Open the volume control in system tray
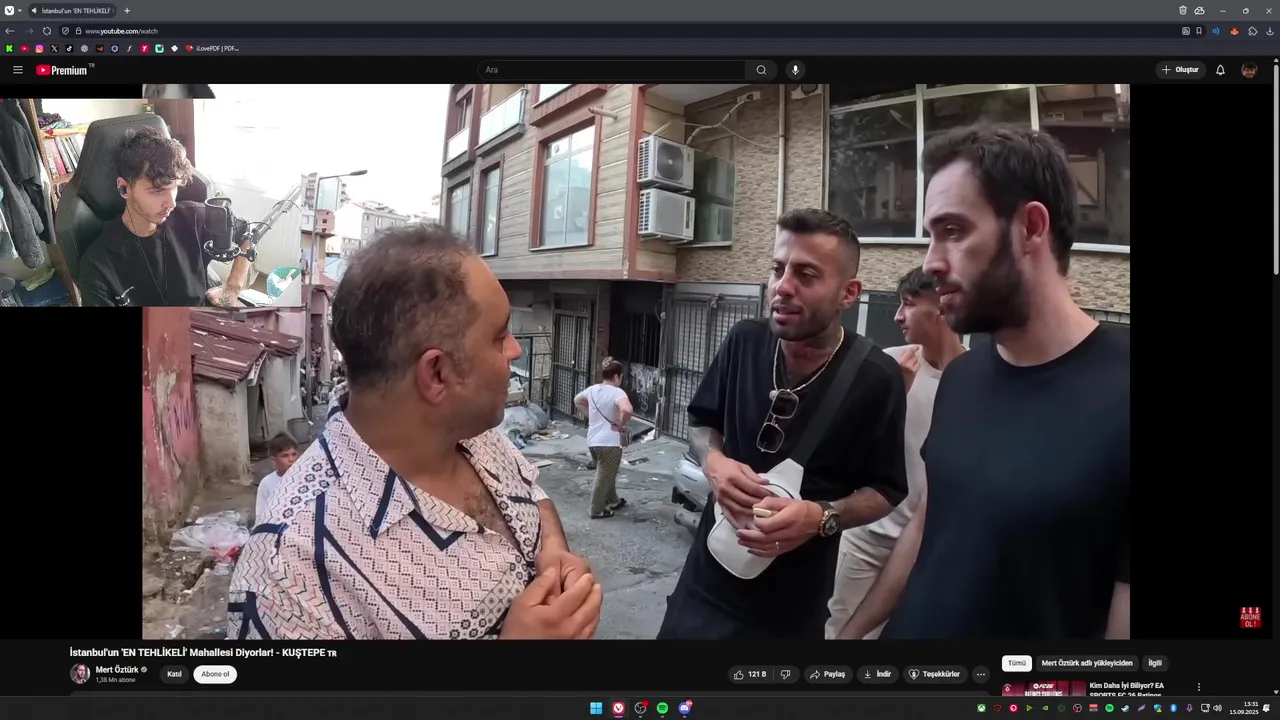Image resolution: width=1280 pixels, height=720 pixels. pyautogui.click(x=1217, y=708)
